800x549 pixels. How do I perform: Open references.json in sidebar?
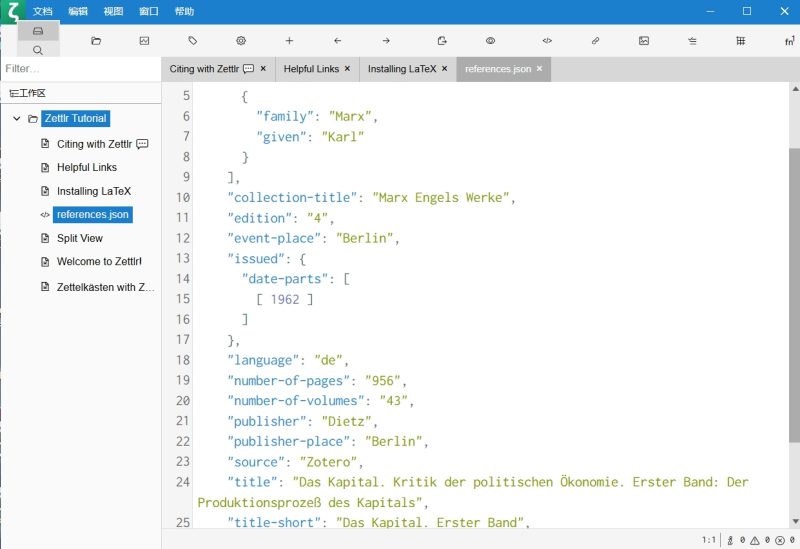[x=93, y=215]
